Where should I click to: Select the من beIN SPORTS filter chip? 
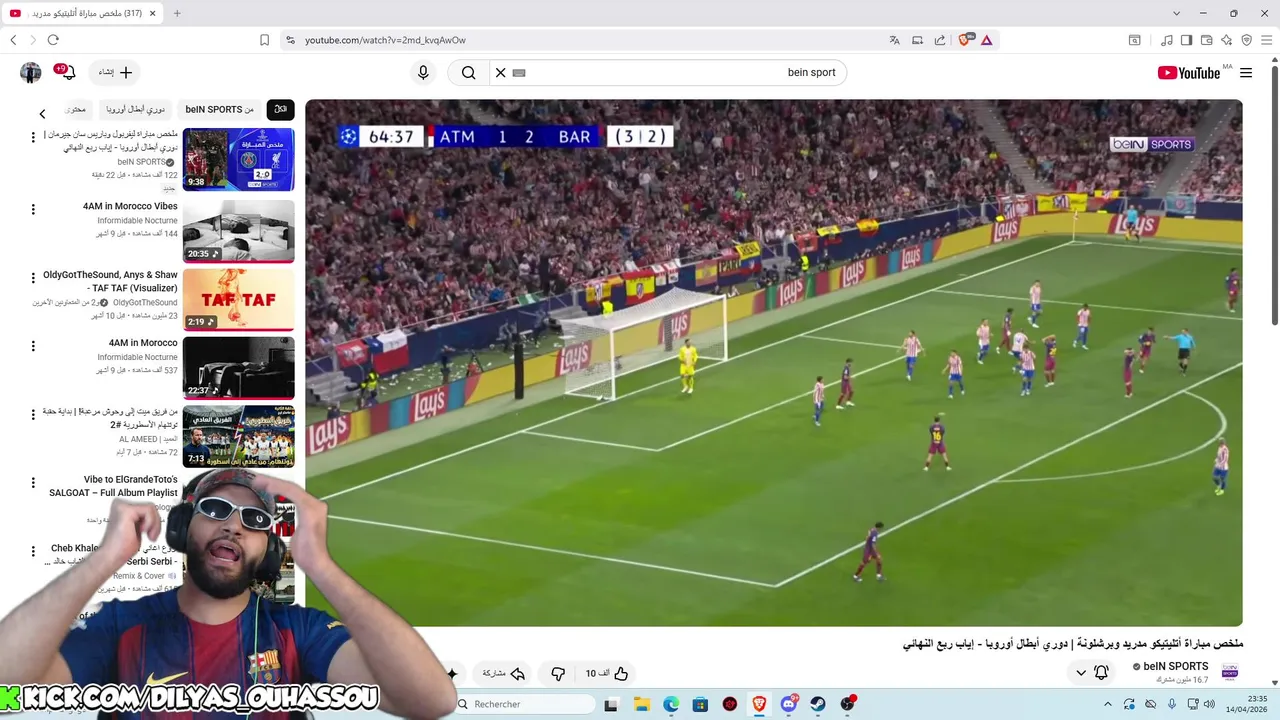(219, 109)
